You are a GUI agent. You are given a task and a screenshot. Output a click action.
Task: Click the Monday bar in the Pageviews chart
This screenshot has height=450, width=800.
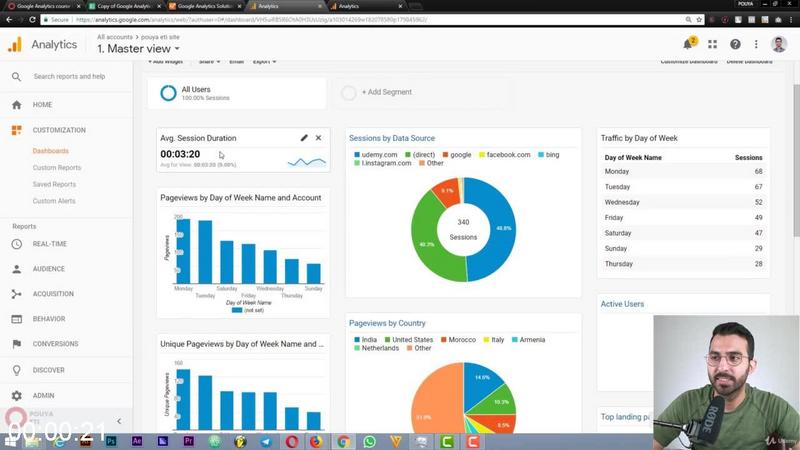click(x=183, y=251)
